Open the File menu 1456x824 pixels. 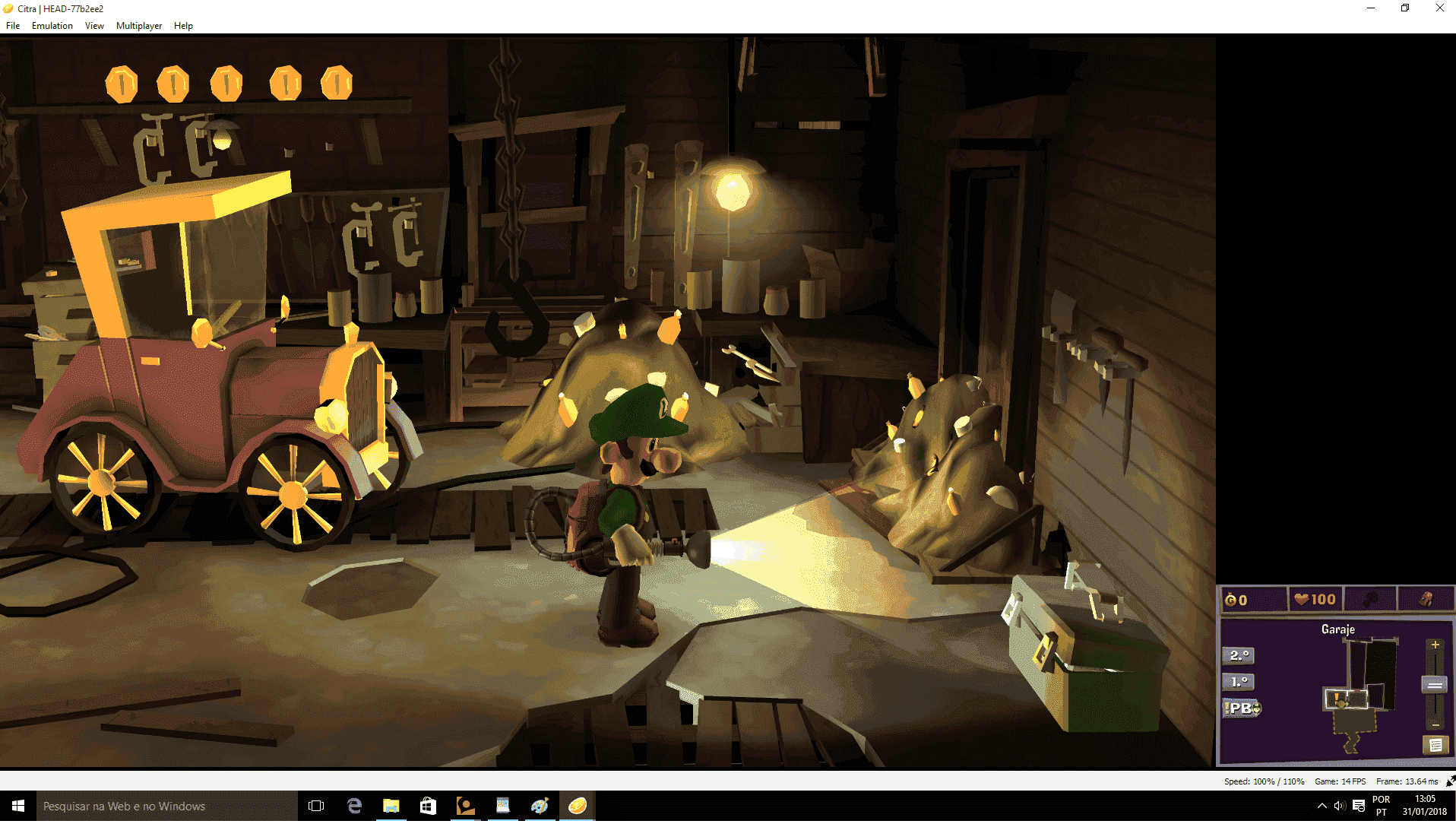coord(13,26)
